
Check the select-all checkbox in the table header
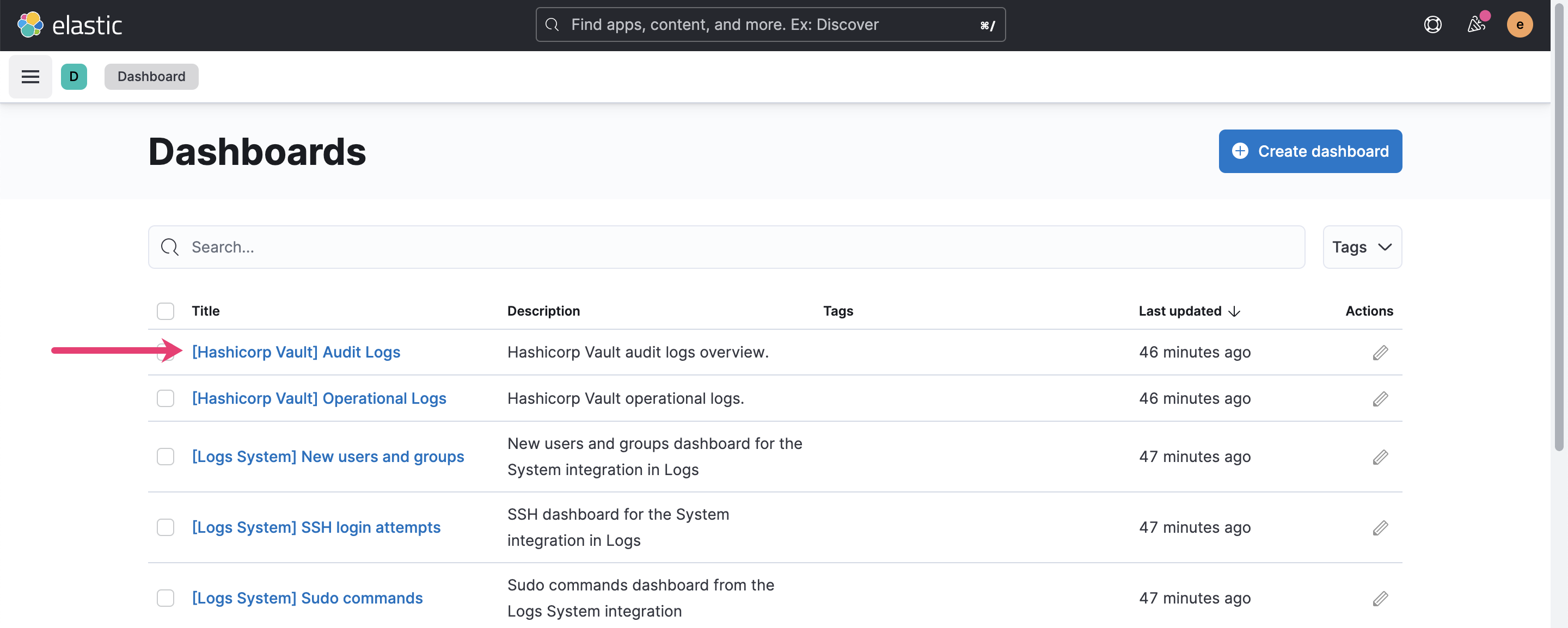(165, 311)
